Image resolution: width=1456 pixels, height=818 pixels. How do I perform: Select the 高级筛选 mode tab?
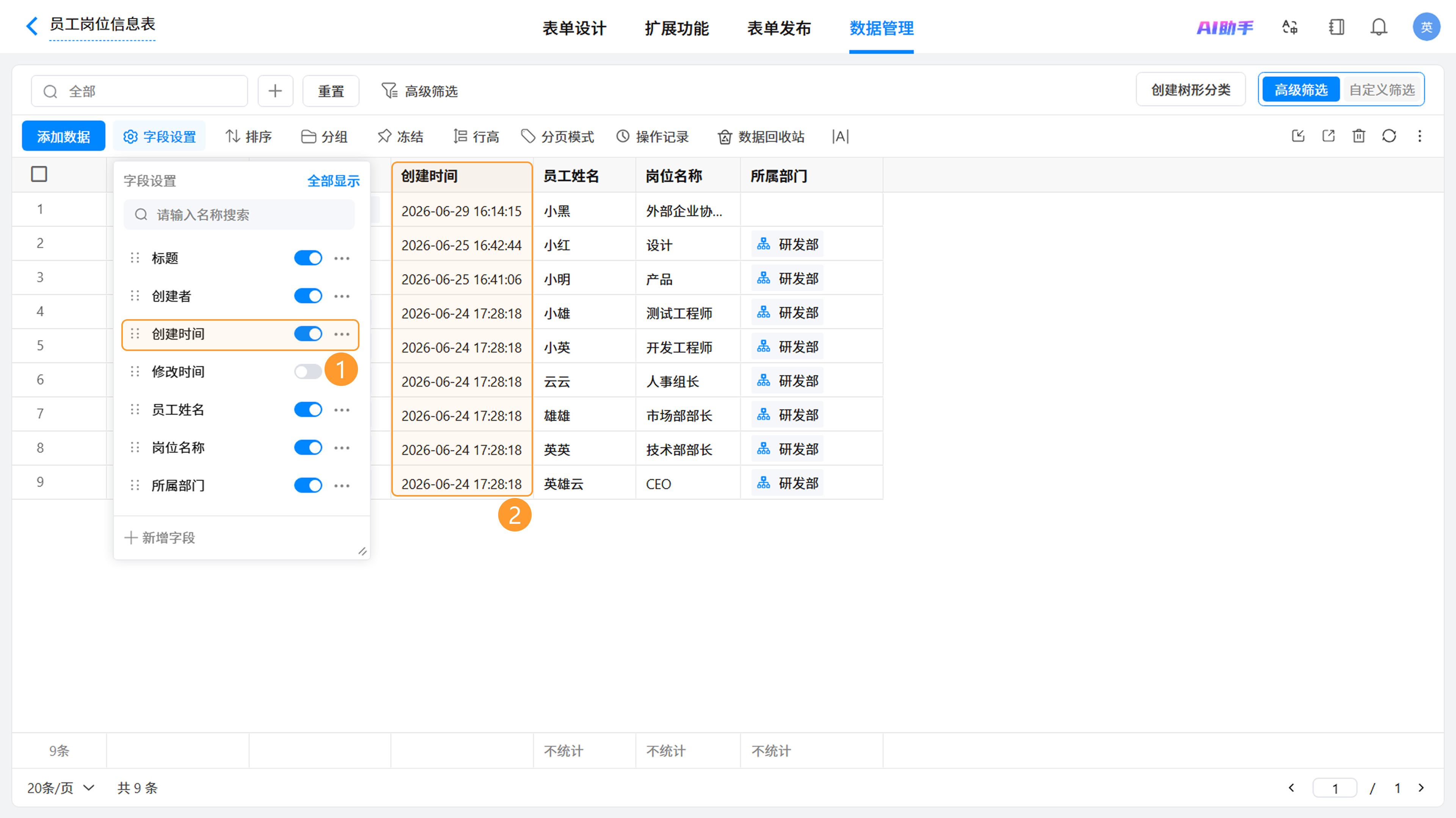[1301, 89]
